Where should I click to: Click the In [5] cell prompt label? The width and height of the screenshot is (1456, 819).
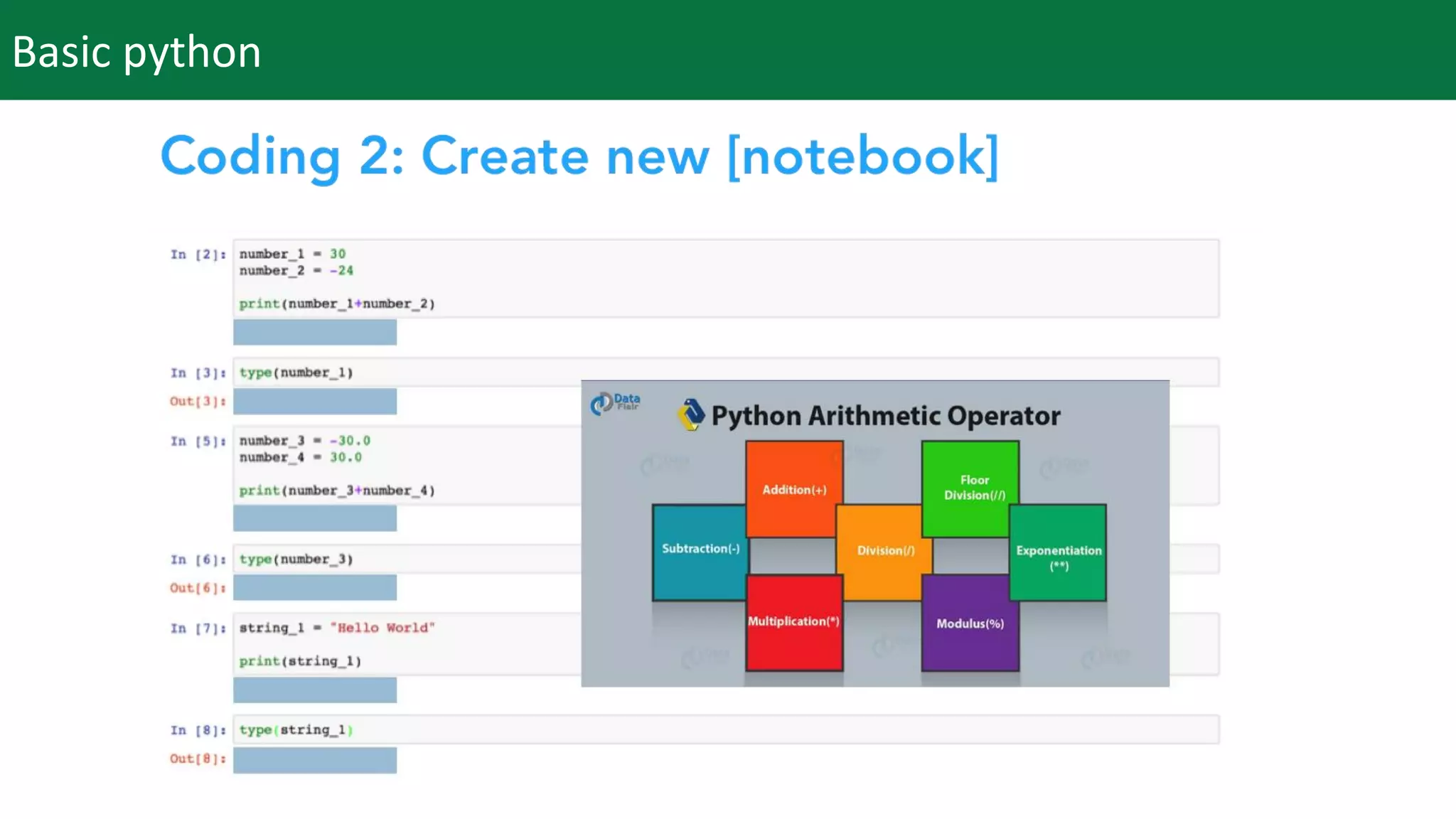pyautogui.click(x=198, y=441)
